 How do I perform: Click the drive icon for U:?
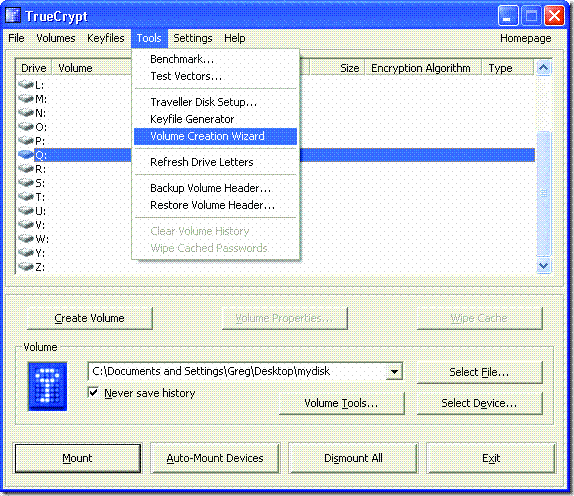coord(26,211)
